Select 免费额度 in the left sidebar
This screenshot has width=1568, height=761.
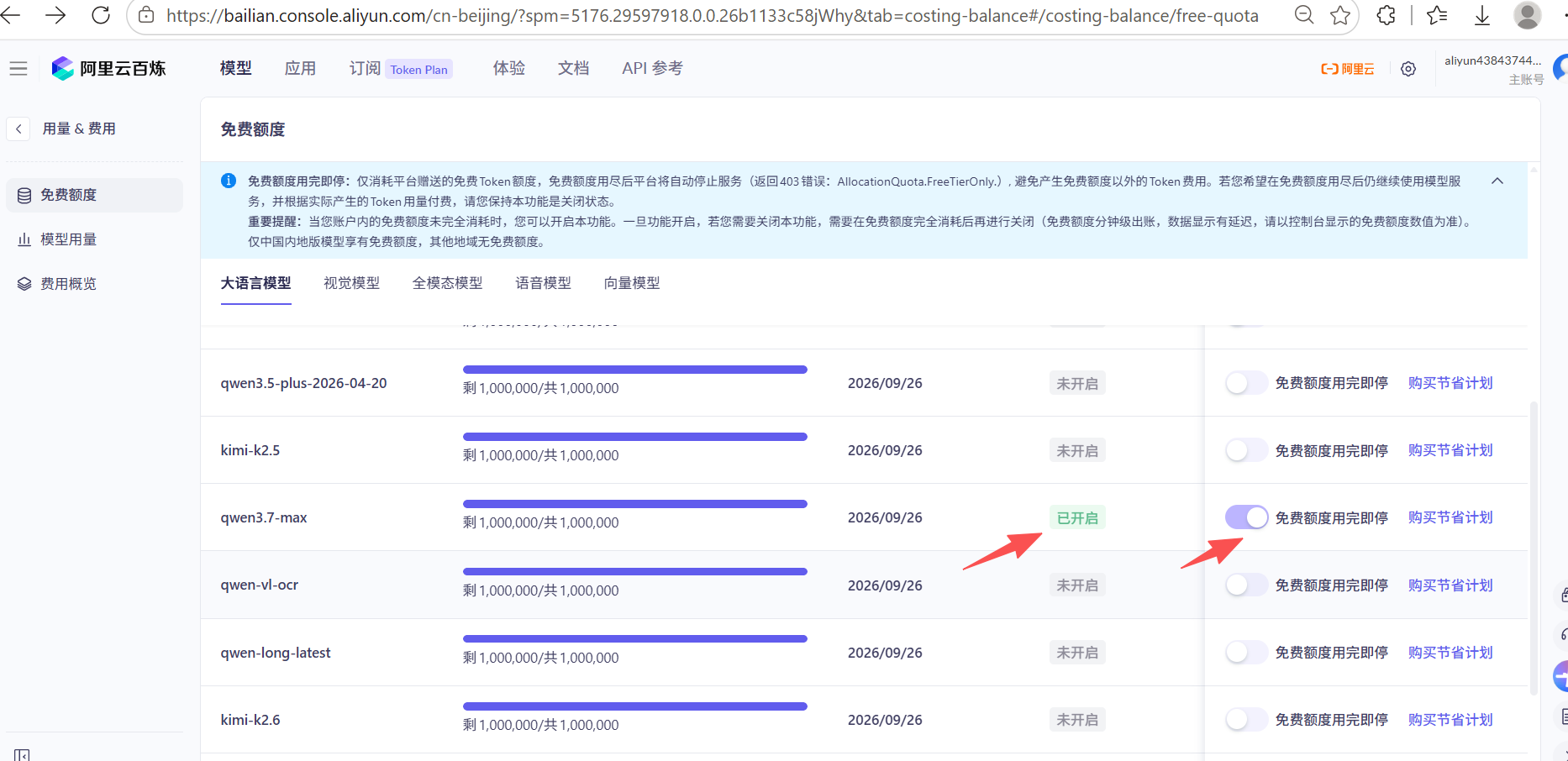(x=94, y=195)
